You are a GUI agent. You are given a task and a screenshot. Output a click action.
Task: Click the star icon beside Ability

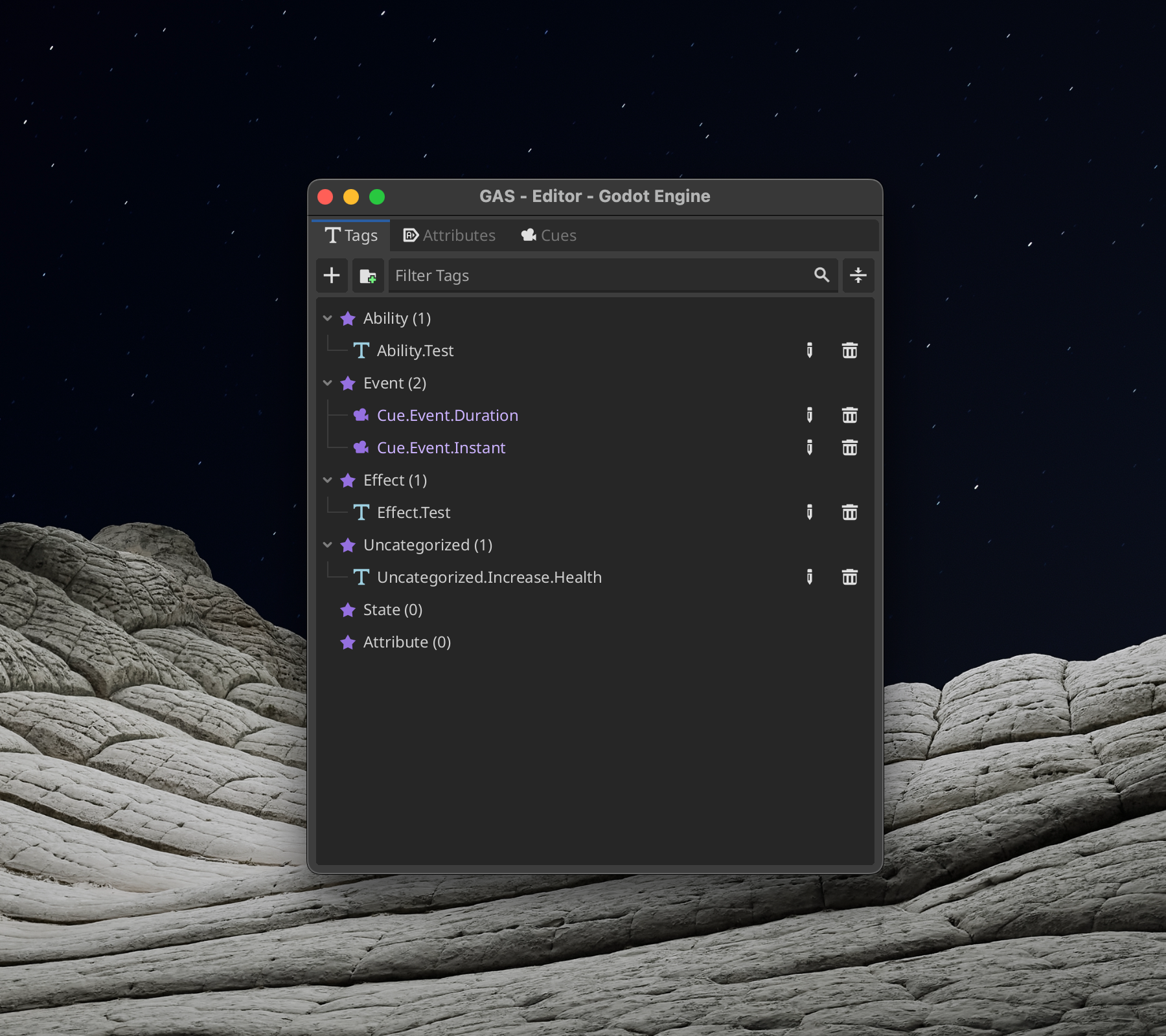[x=348, y=318]
